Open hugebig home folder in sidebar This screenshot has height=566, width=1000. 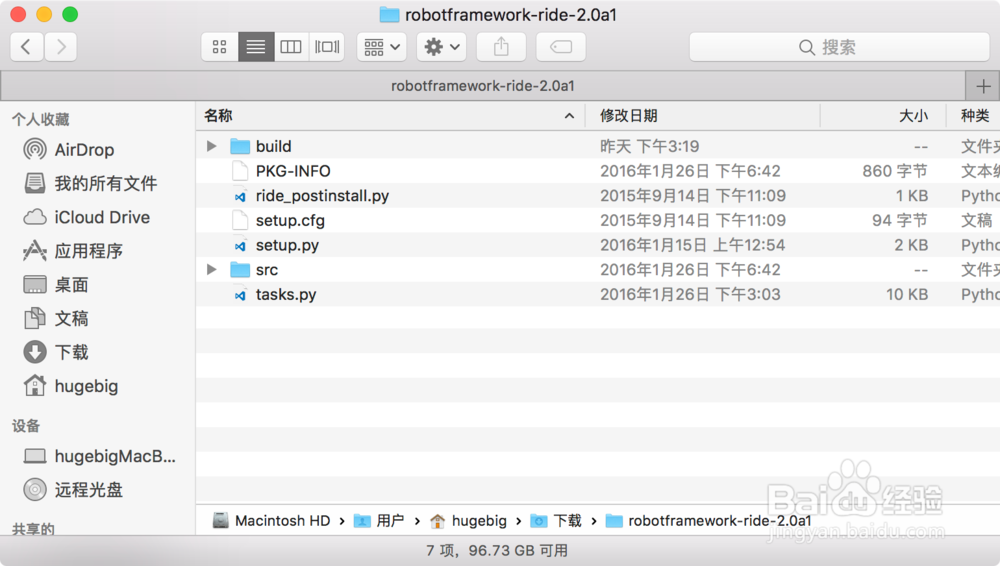(86, 386)
